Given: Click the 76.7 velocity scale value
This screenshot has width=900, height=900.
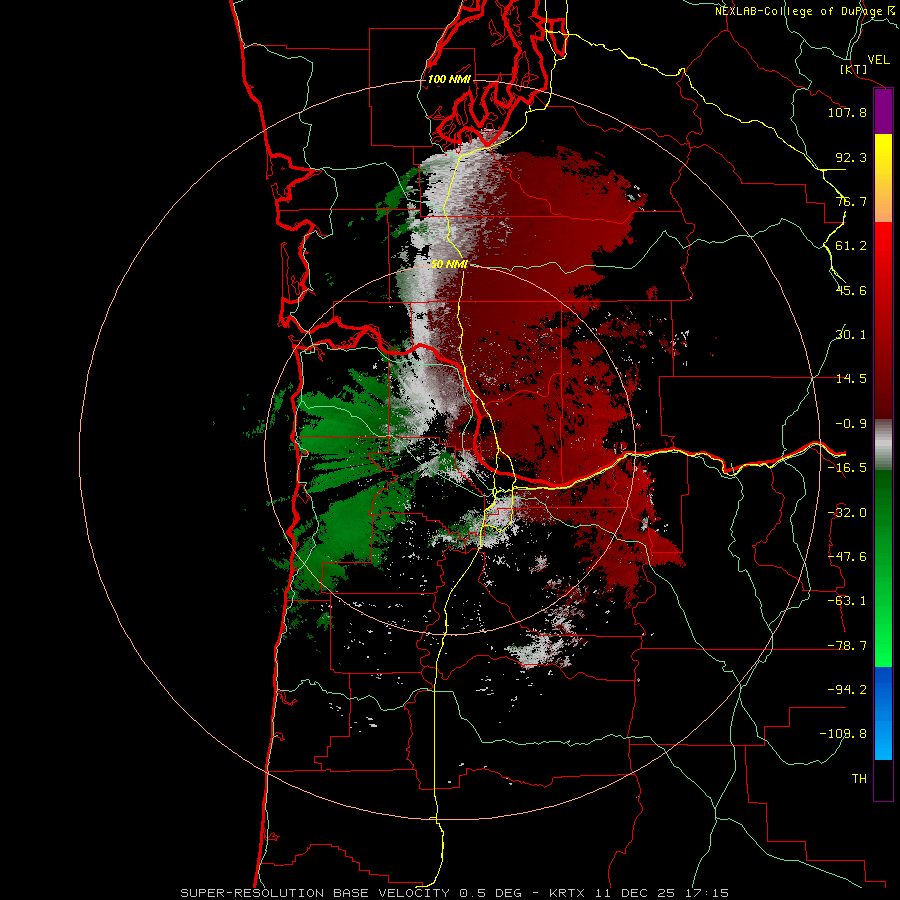Looking at the screenshot, I should [x=851, y=201].
